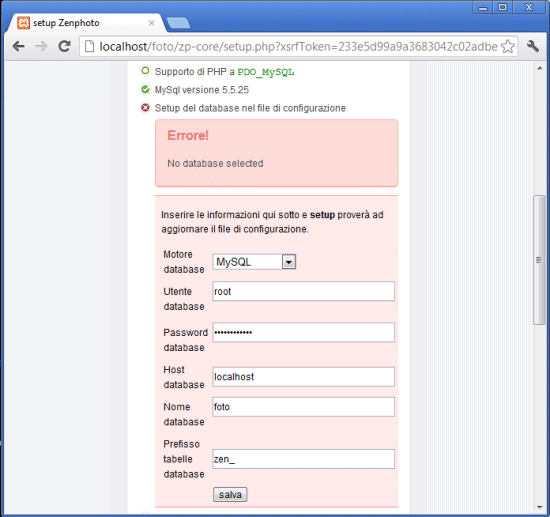Click the scrollbar down arrow
The width and height of the screenshot is (550, 517).
tap(539, 507)
